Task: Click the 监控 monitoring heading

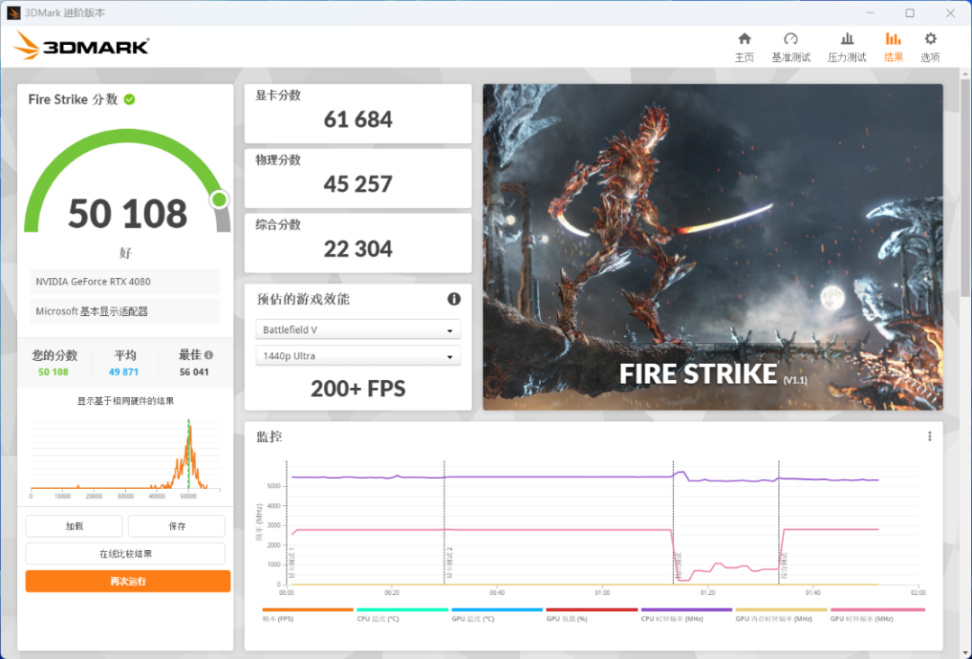Action: [269, 436]
